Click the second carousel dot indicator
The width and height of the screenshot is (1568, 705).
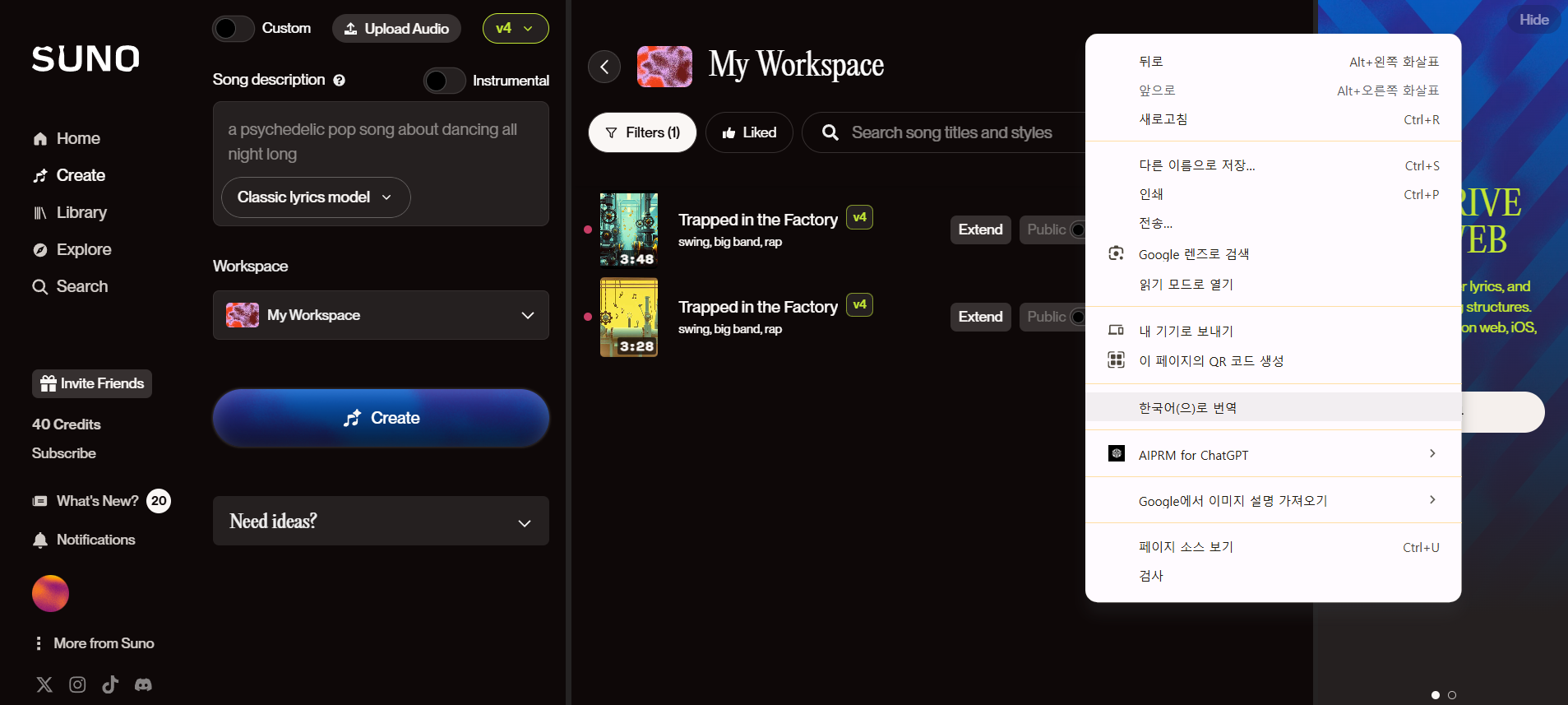click(1452, 695)
